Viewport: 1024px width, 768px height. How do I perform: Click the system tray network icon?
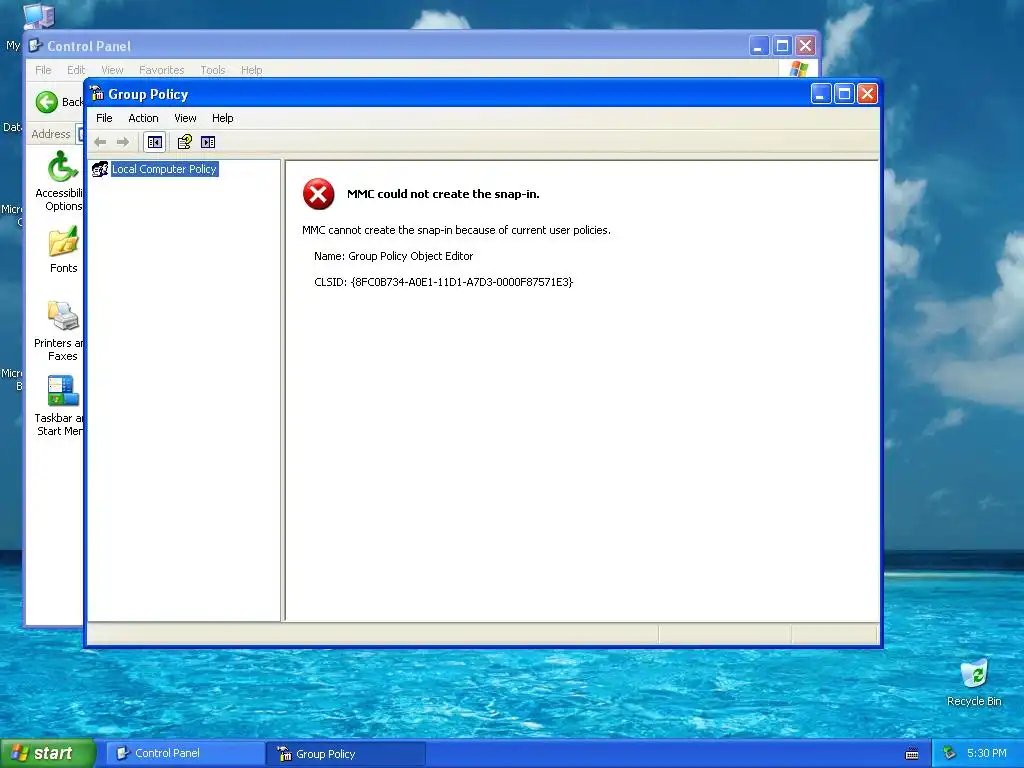point(949,754)
